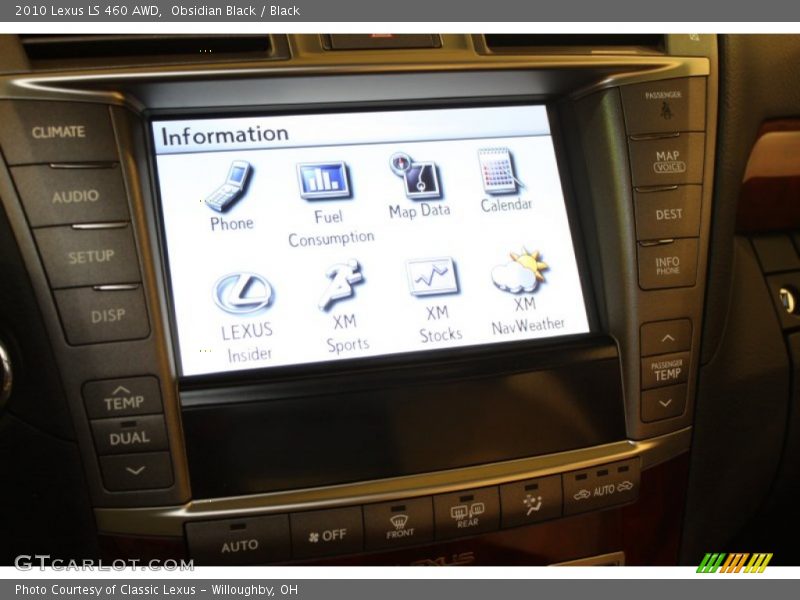The height and width of the screenshot is (600, 800).
Task: Lower driver temperature with down arrow
Action: (136, 470)
